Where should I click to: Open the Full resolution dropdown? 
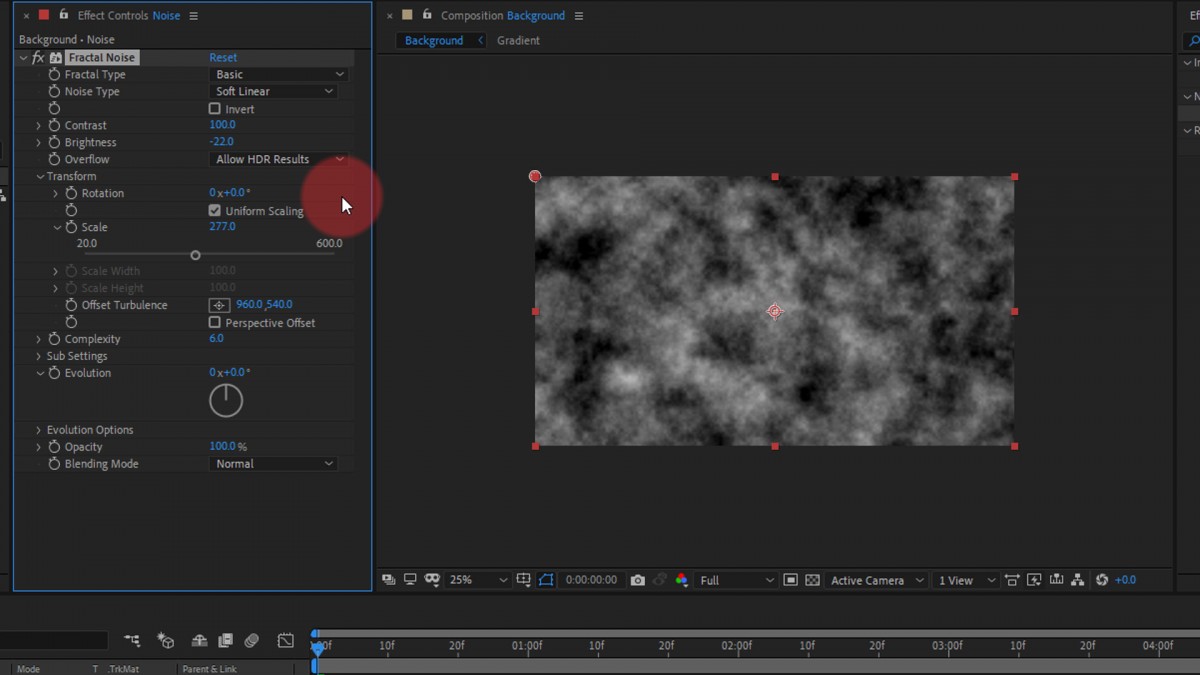pos(737,580)
